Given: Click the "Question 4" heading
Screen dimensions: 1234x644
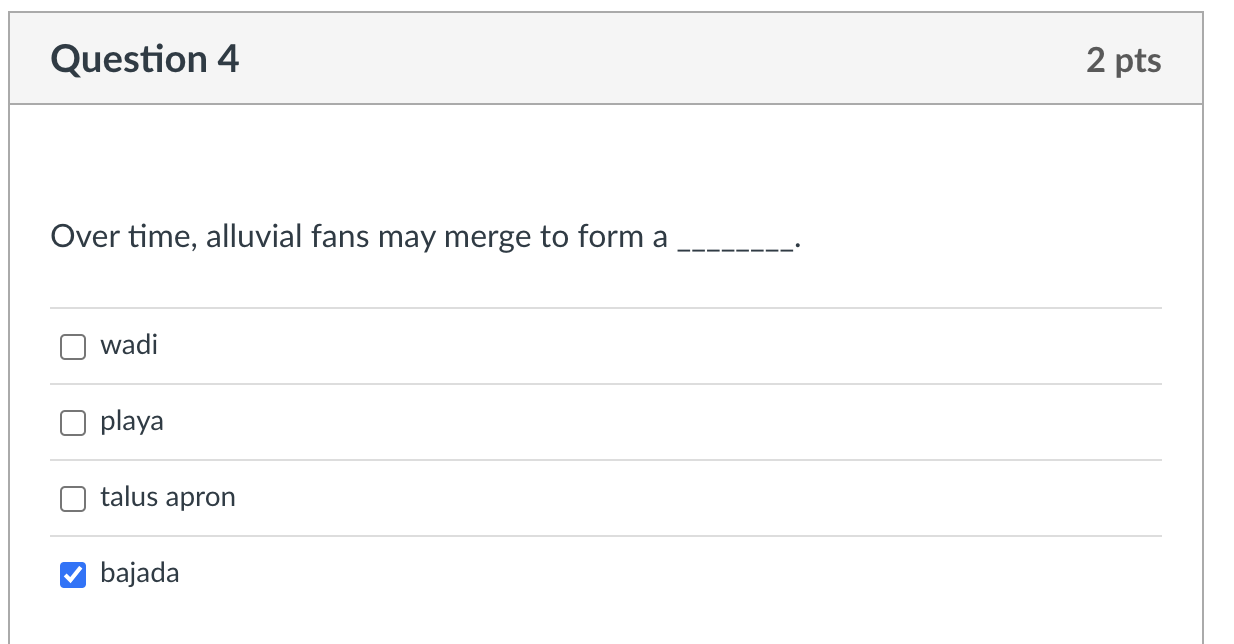Looking at the screenshot, I should click(x=145, y=60).
